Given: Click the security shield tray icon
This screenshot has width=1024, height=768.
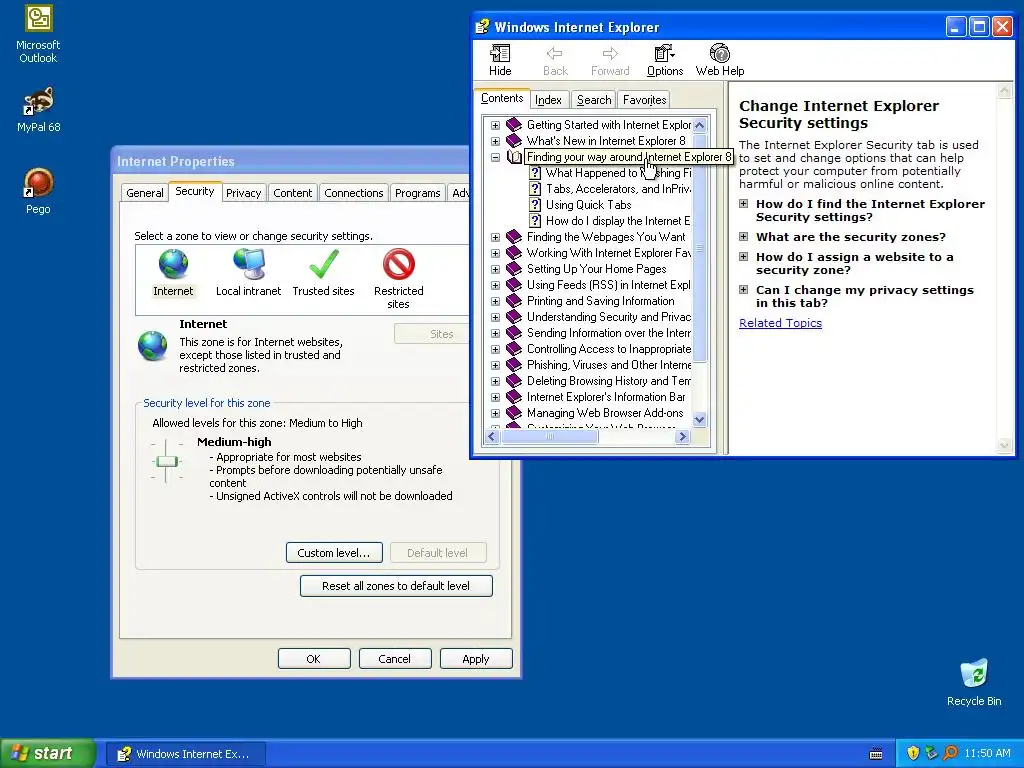Looking at the screenshot, I should (x=913, y=753).
